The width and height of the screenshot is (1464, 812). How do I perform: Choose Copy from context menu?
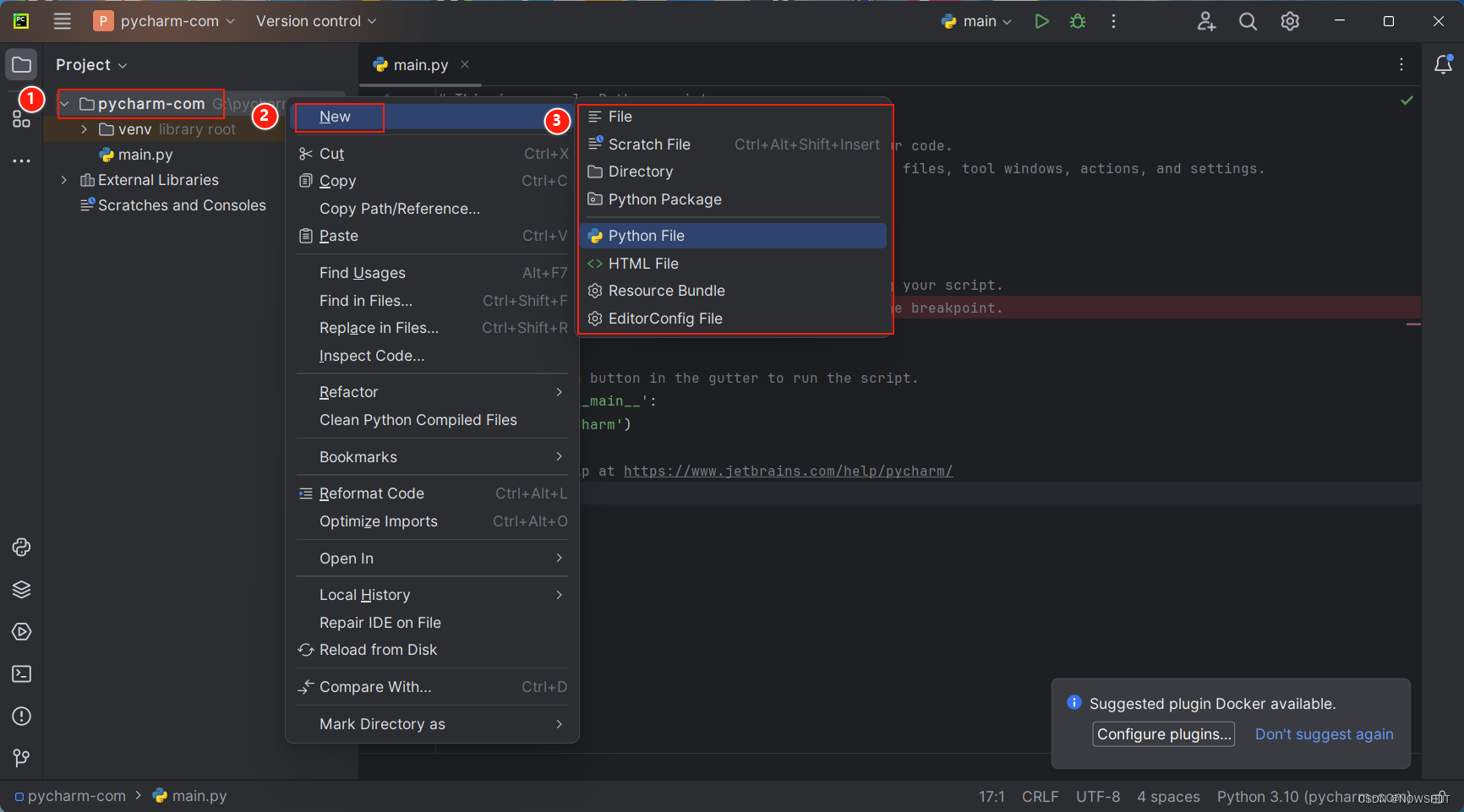[432, 181]
